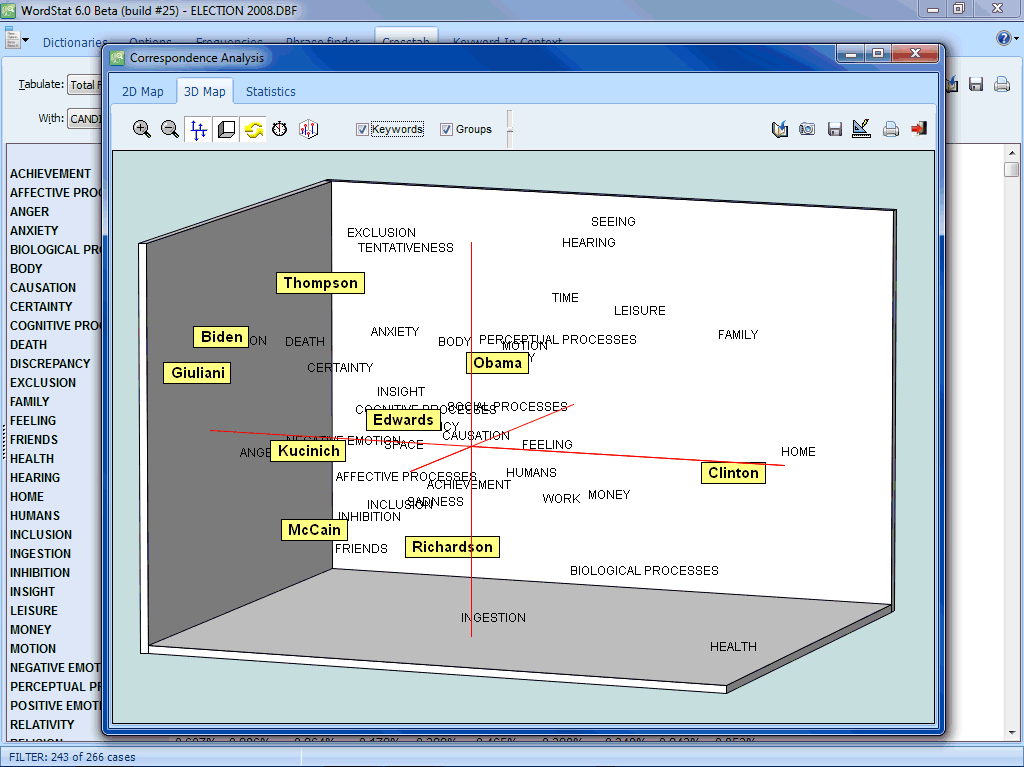Click the filter status bar text
This screenshot has height=767, width=1024.
tap(72, 757)
